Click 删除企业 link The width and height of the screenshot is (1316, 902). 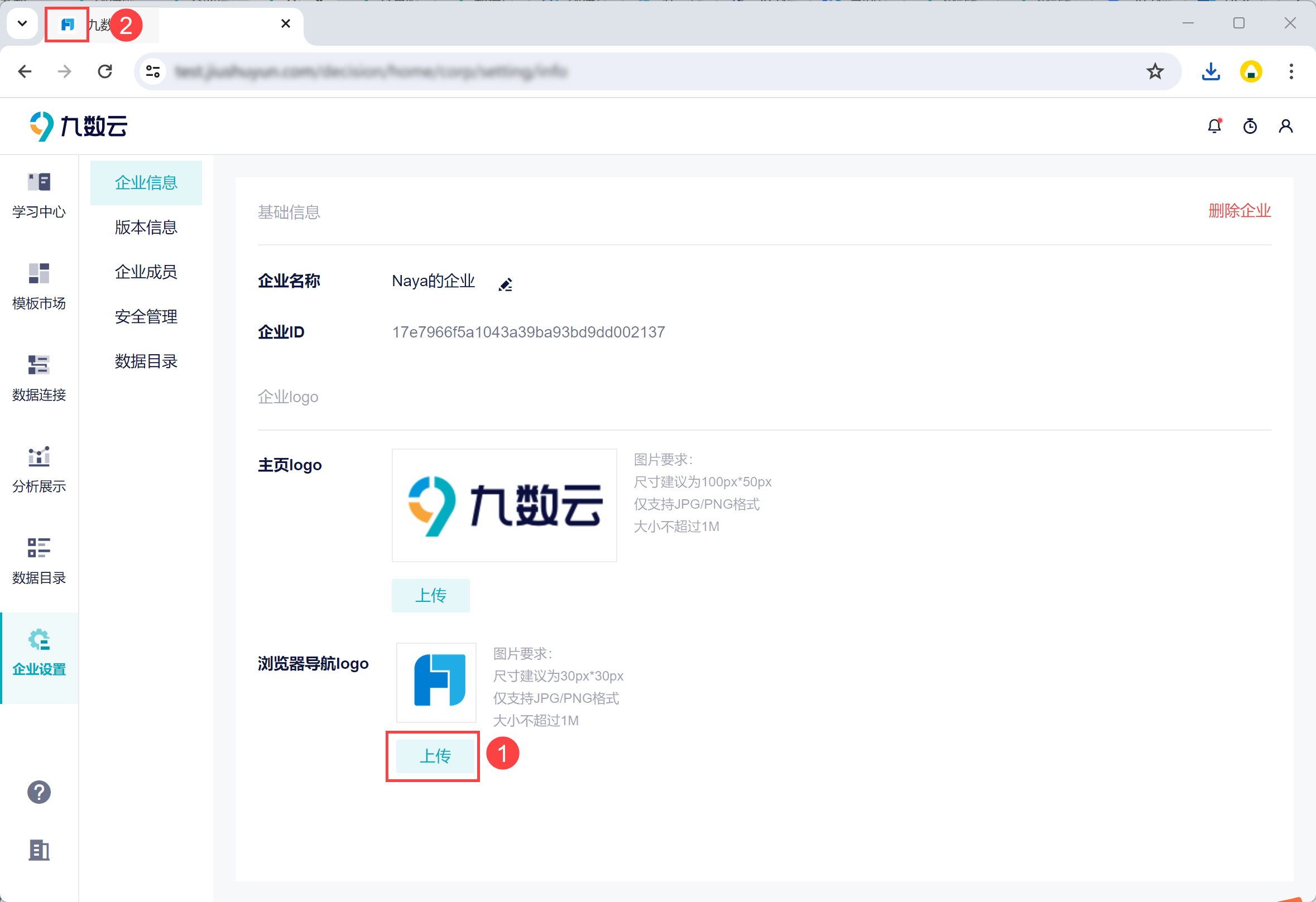(1239, 210)
